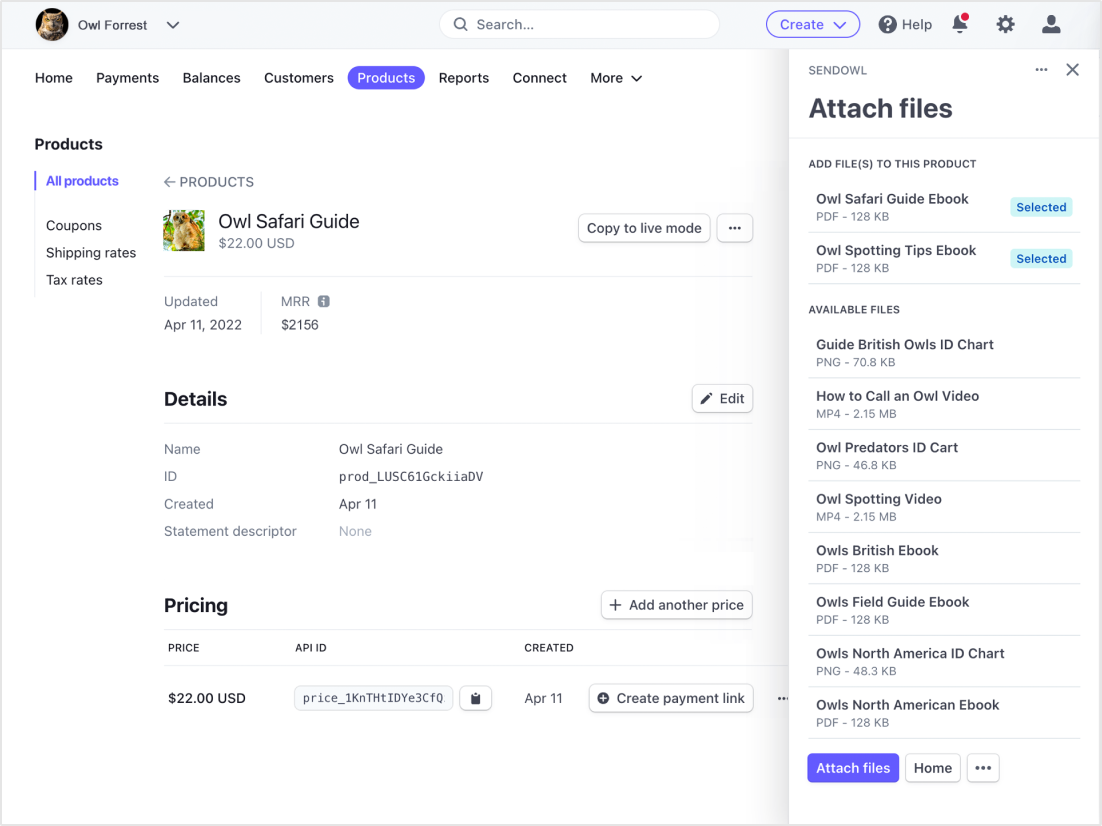
Task: Close the Attach files panel
Action: 1072,70
